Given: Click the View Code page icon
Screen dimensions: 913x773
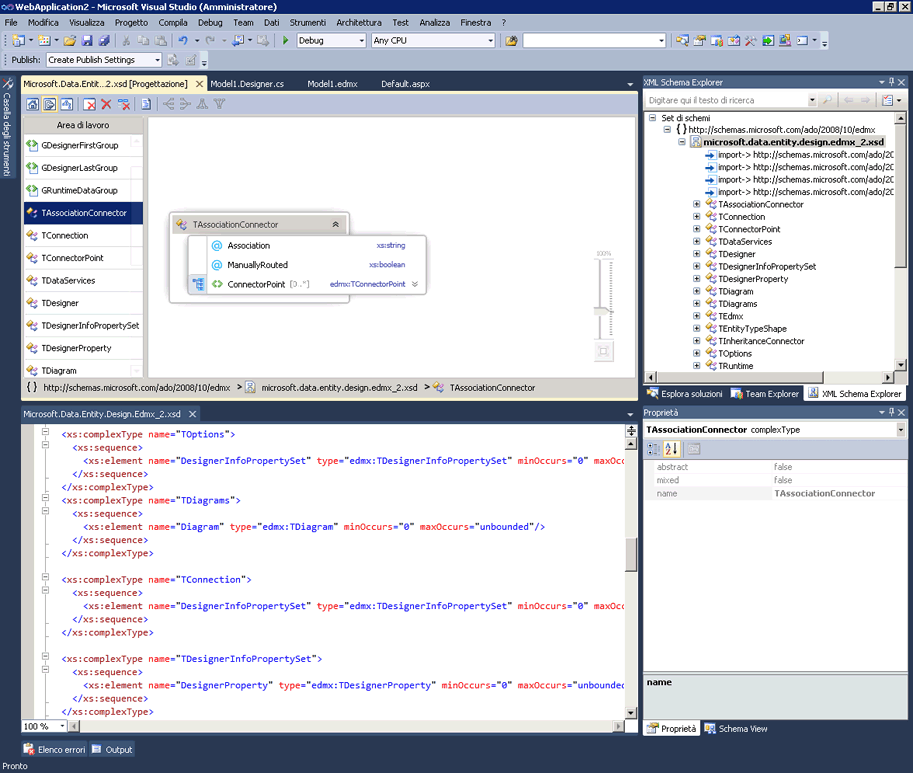Looking at the screenshot, I should pyautogui.click(x=146, y=104).
